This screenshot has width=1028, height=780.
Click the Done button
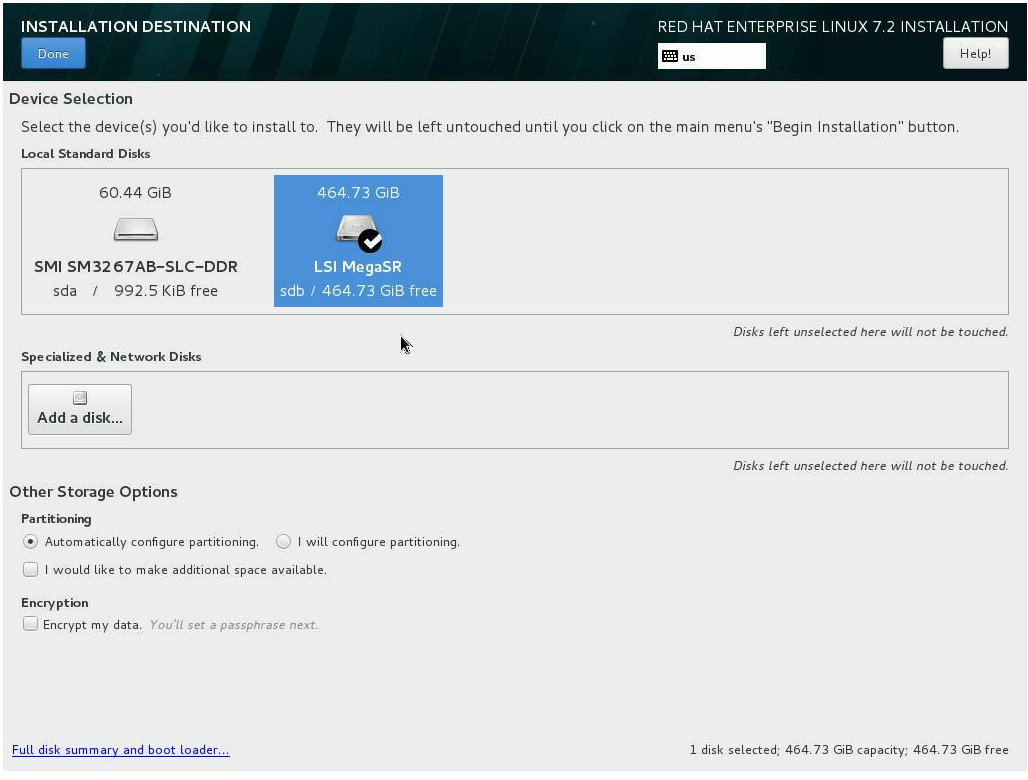point(53,53)
